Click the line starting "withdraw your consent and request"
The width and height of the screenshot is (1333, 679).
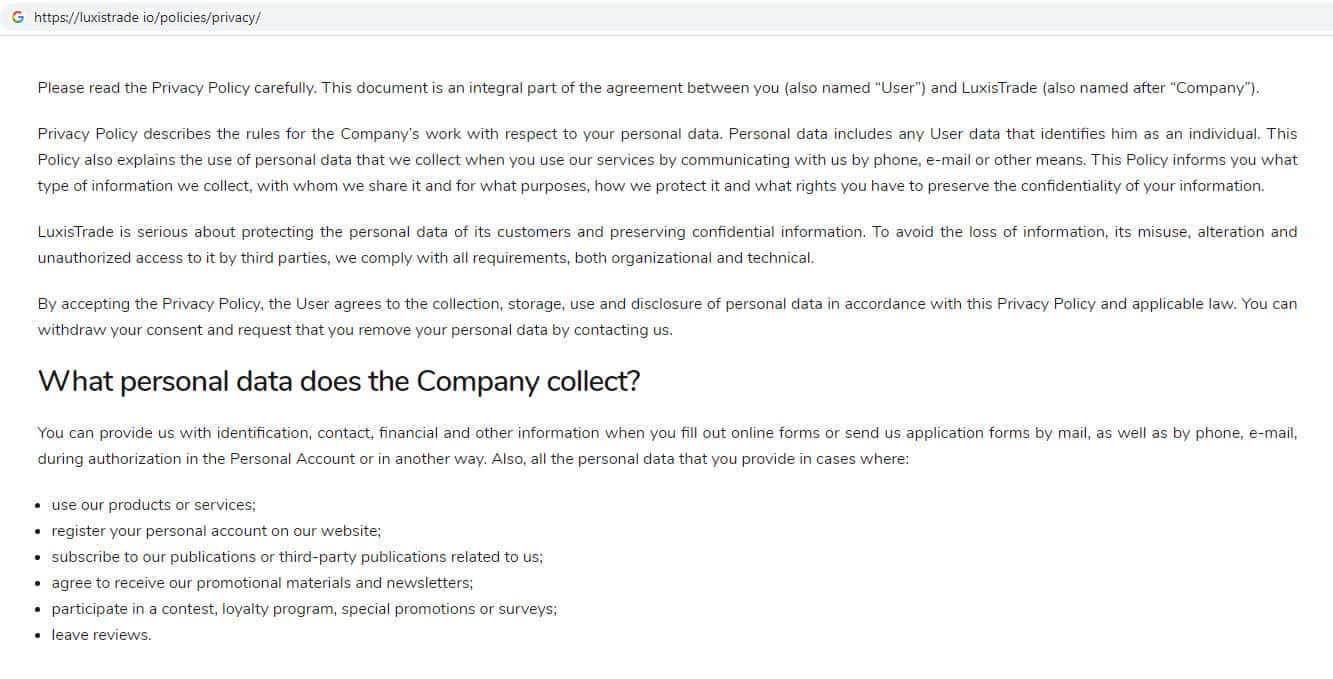(x=355, y=330)
